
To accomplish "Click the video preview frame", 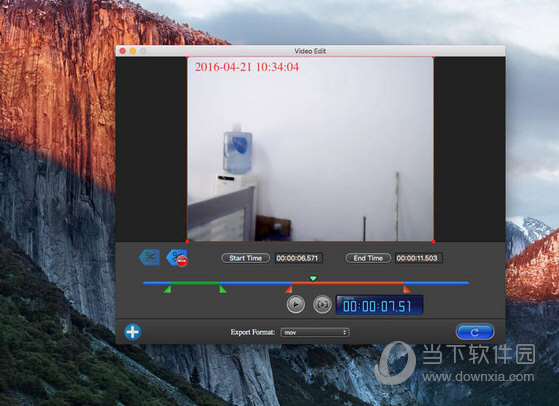I will pos(310,149).
